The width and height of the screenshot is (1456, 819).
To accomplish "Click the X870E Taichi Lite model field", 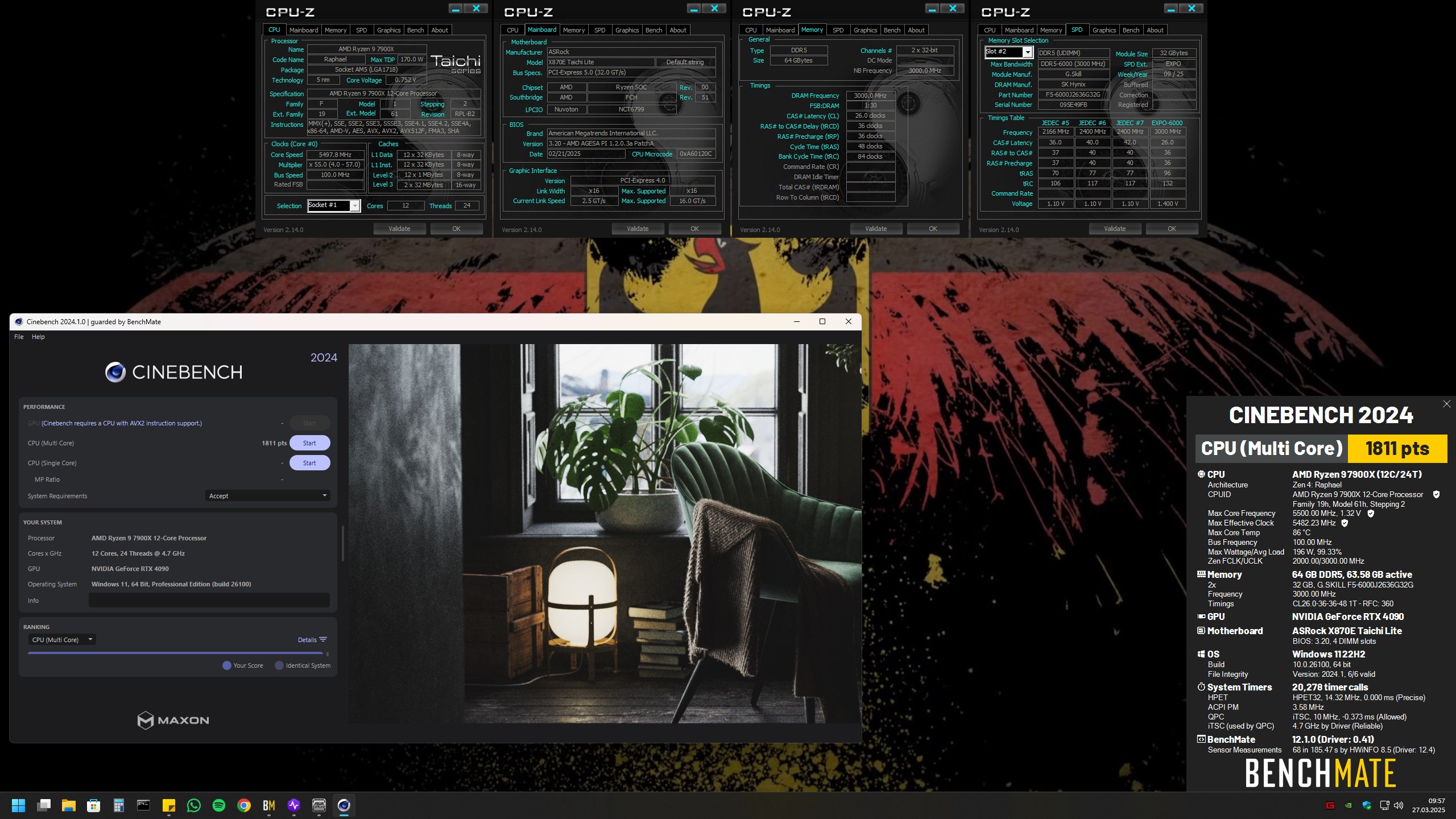I will pos(601,62).
